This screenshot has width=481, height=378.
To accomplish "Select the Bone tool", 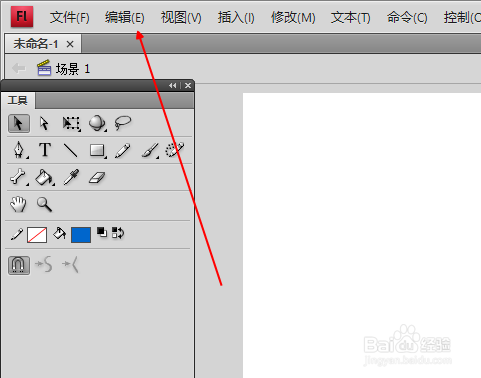I will coord(18,177).
